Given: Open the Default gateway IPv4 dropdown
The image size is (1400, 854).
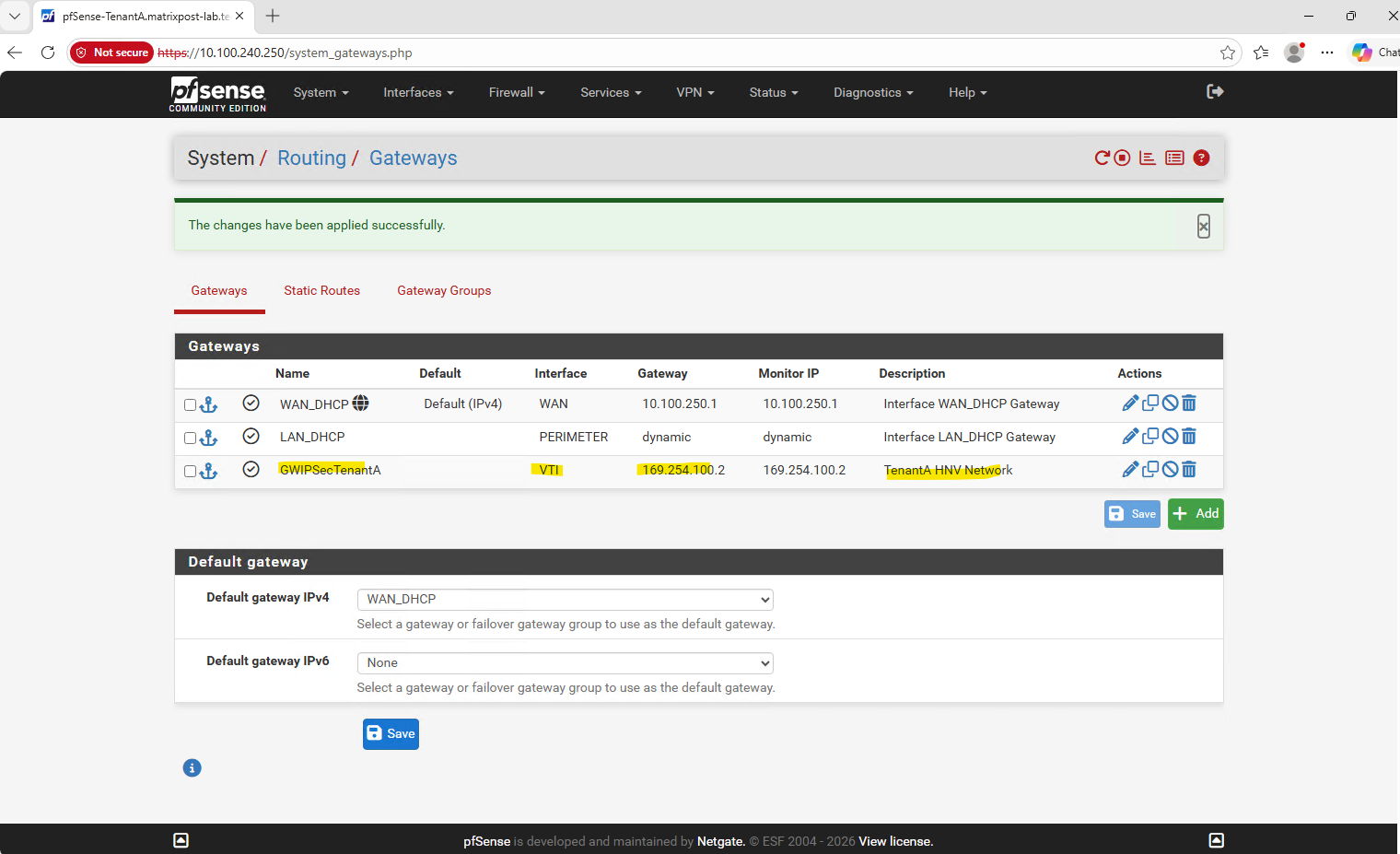Looking at the screenshot, I should tap(565, 600).
